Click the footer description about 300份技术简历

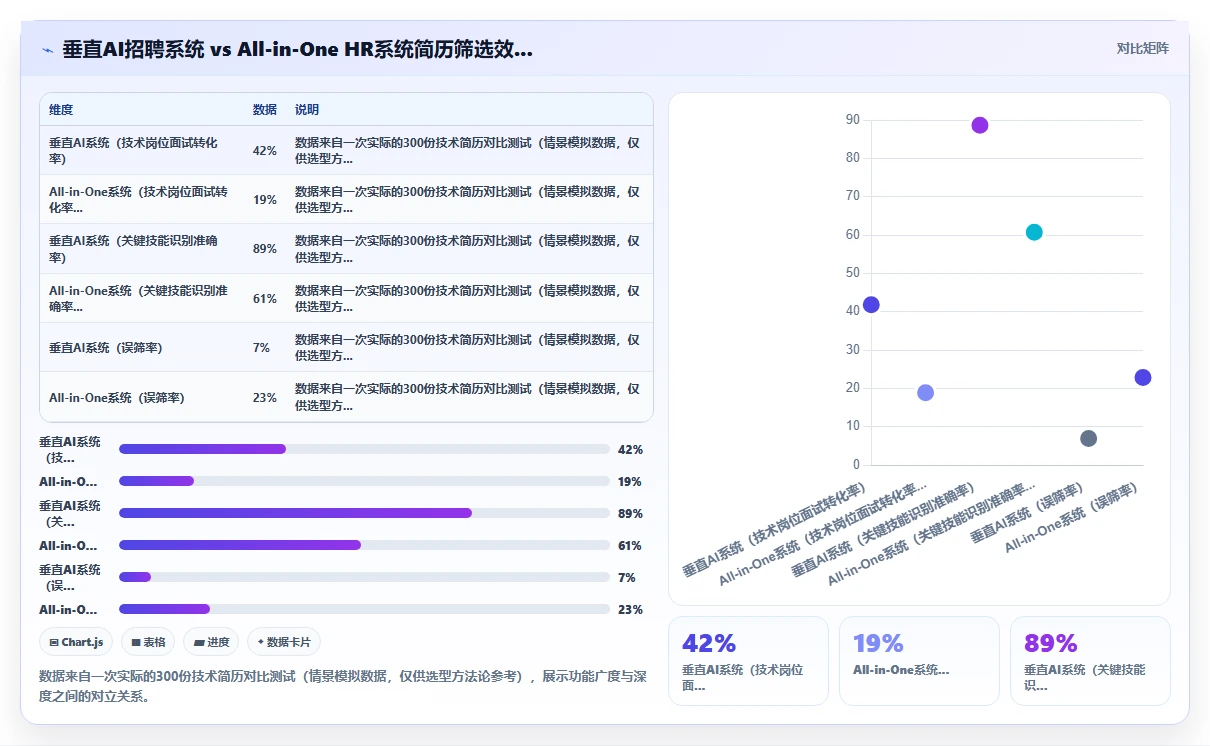coord(342,686)
